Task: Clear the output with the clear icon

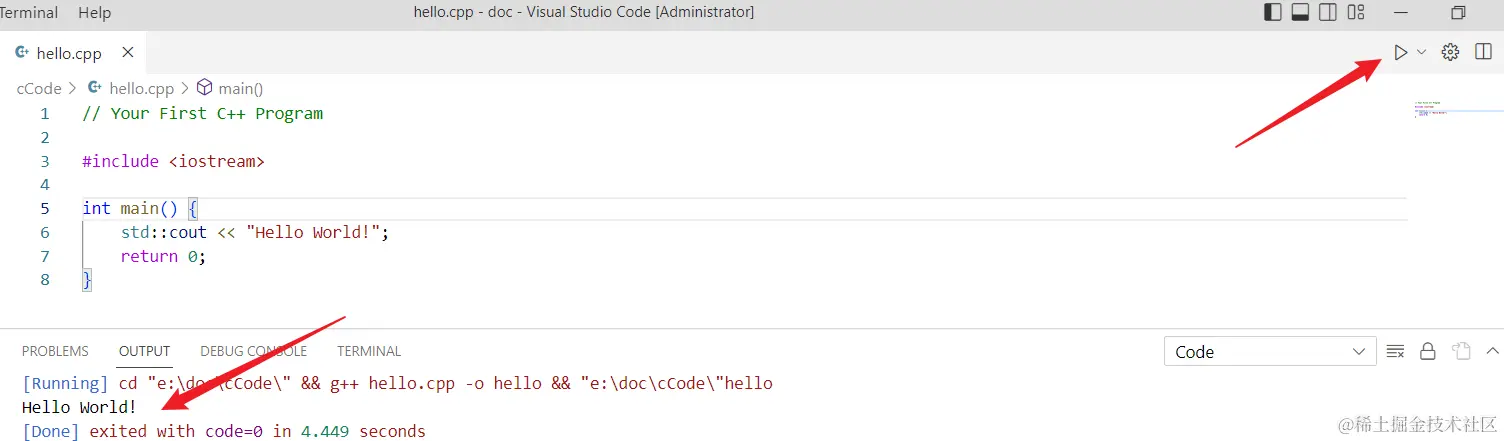Action: coord(1395,351)
